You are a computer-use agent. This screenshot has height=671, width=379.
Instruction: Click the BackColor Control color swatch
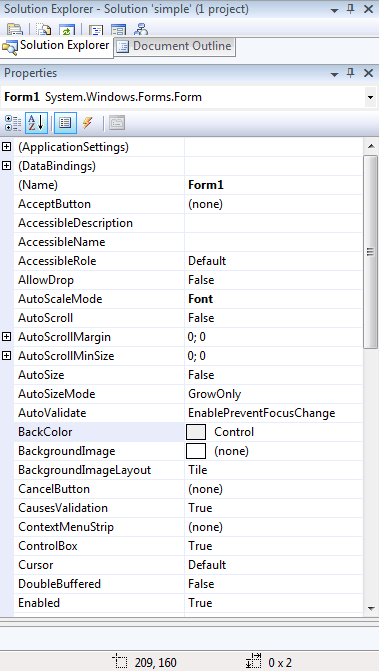coord(196,432)
